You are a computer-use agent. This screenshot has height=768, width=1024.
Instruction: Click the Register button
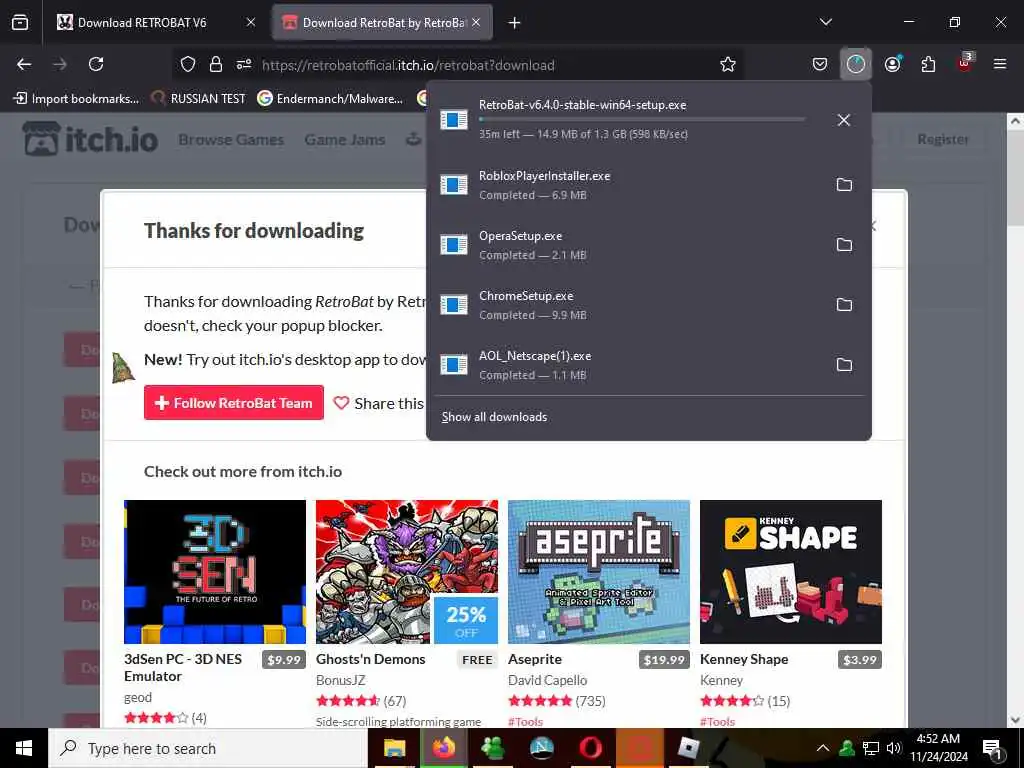(x=943, y=139)
